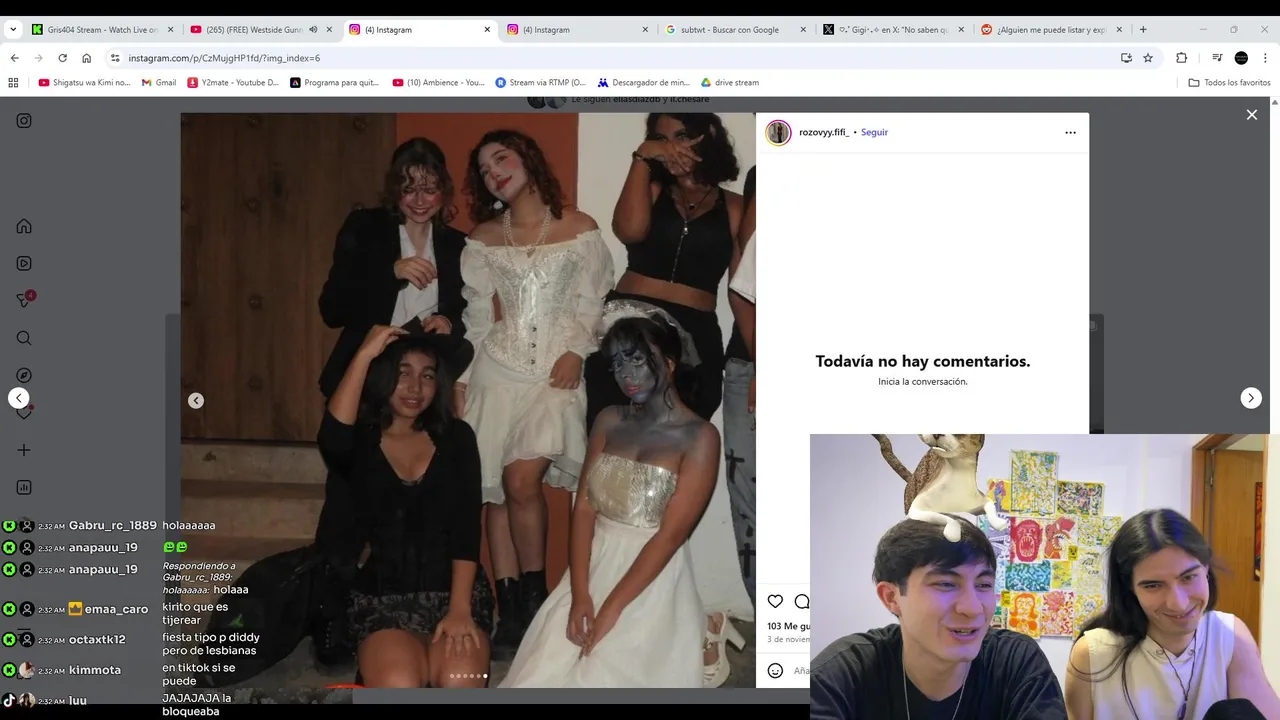This screenshot has width=1280, height=720.
Task: Close the subtwt Google search tab
Action: tap(803, 29)
